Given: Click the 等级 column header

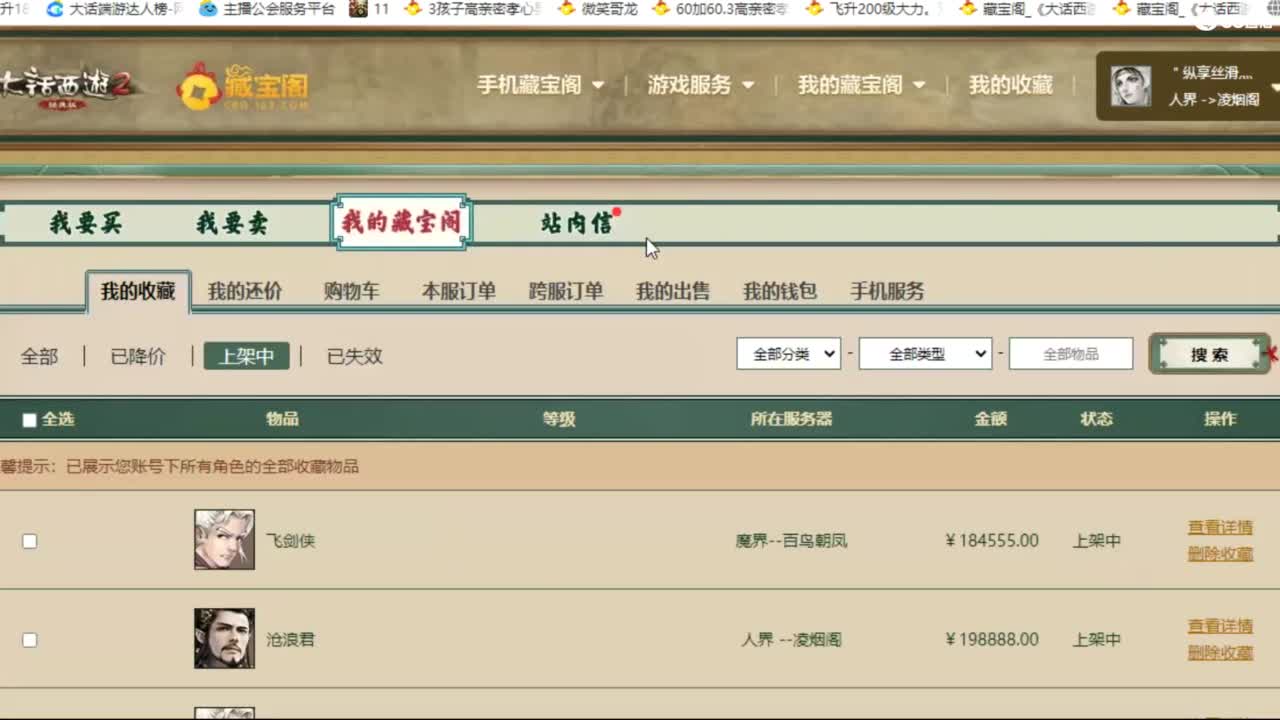Looking at the screenshot, I should coord(559,419).
